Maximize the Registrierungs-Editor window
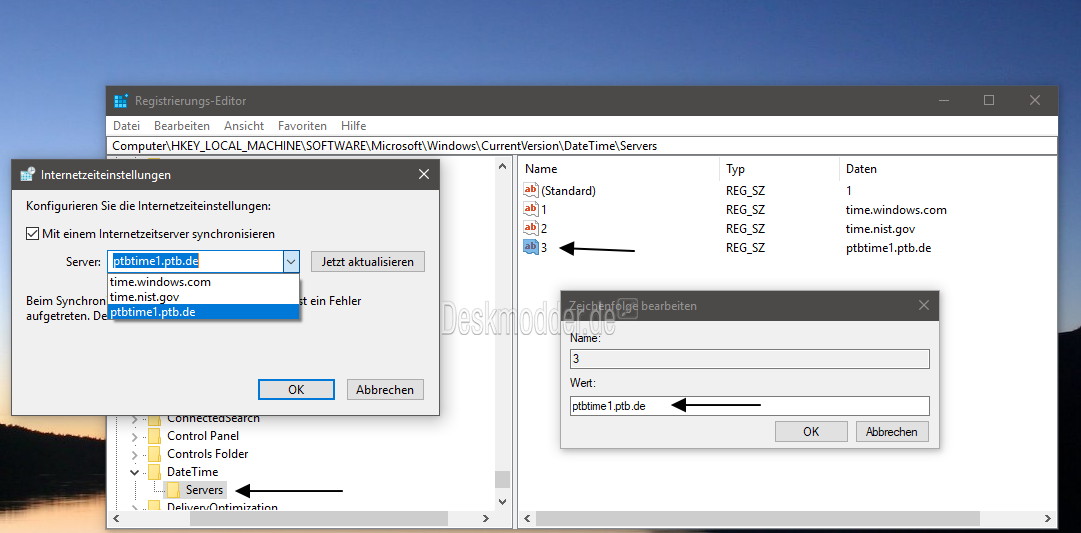This screenshot has height=533, width=1081. click(989, 101)
